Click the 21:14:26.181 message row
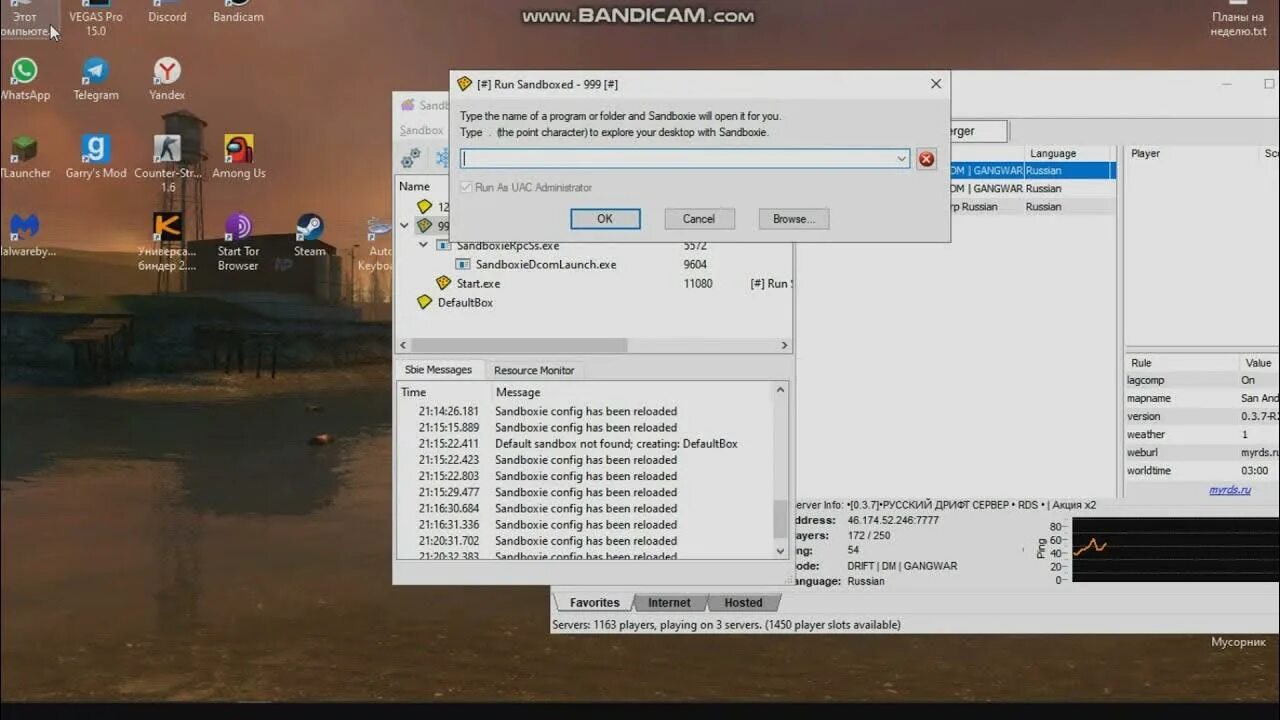The image size is (1280, 720). (586, 411)
